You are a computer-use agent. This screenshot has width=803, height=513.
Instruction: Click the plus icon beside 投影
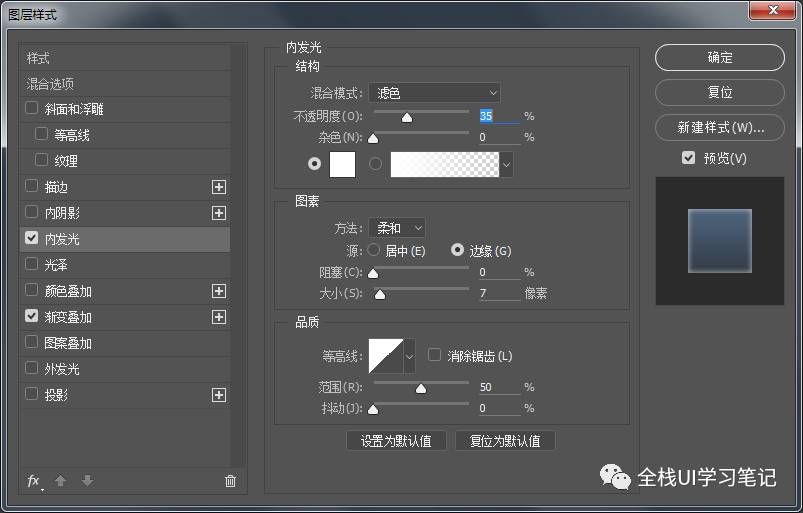coord(219,395)
